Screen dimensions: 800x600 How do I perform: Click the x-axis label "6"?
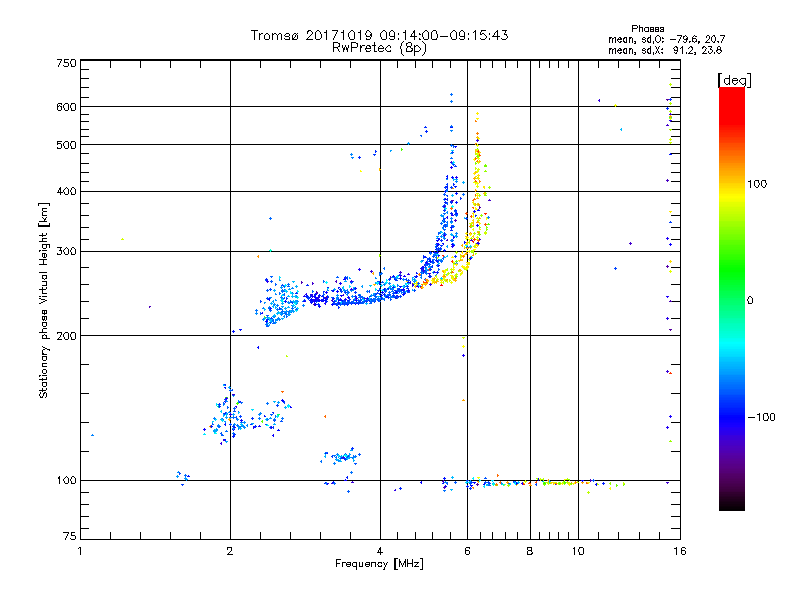pos(467,551)
